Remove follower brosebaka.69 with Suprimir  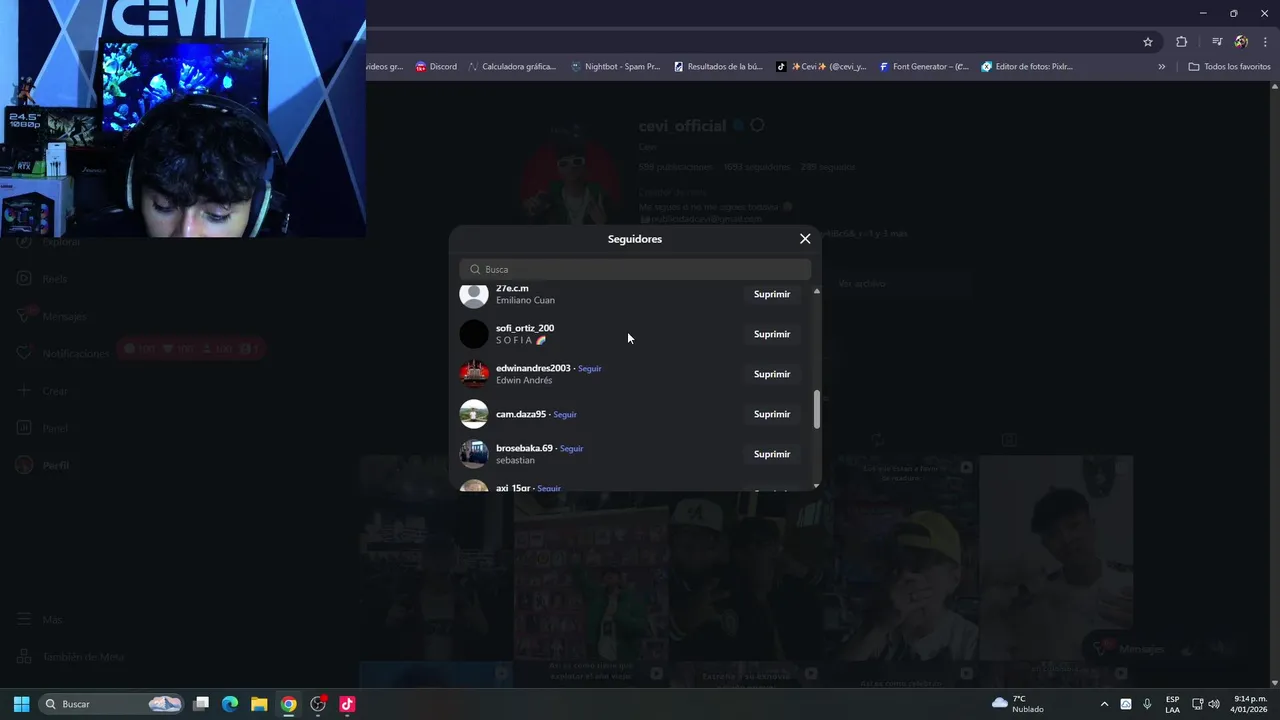coord(771,454)
